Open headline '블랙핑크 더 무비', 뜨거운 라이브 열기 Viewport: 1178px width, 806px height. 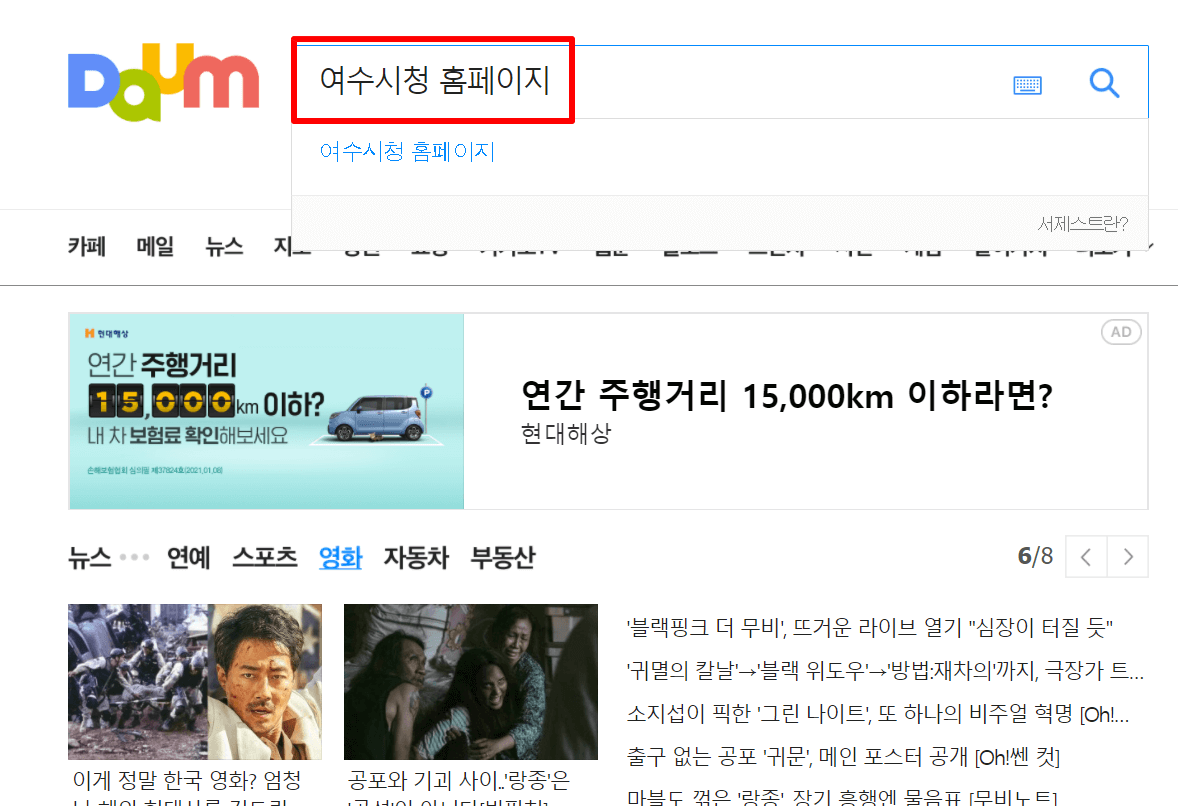870,627
